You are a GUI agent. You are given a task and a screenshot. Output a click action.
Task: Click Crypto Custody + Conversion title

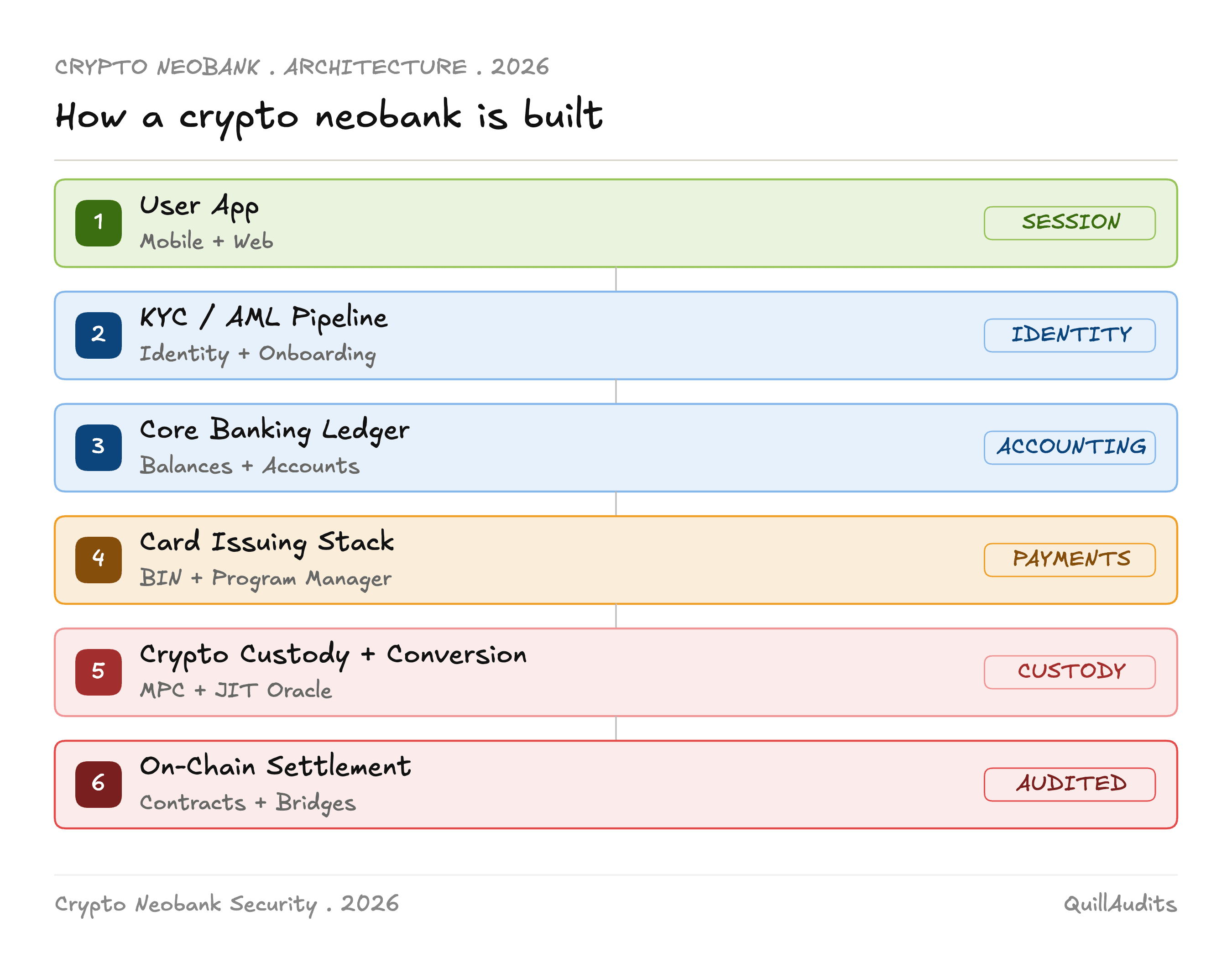(x=333, y=655)
